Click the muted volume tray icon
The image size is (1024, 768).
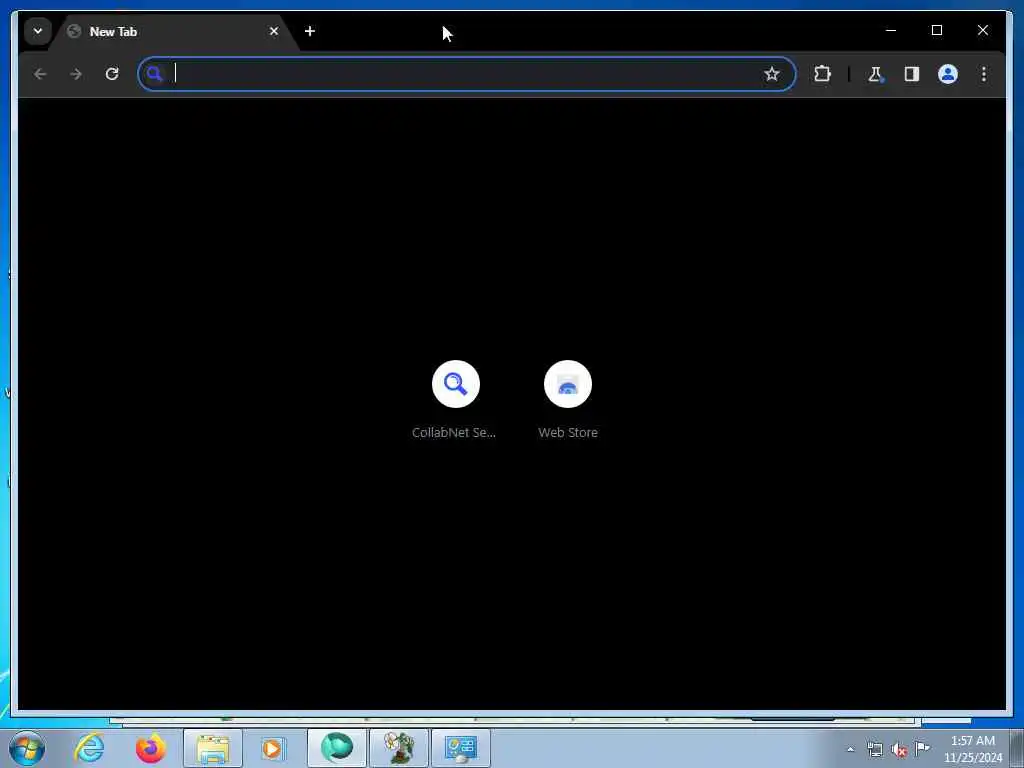coord(899,749)
